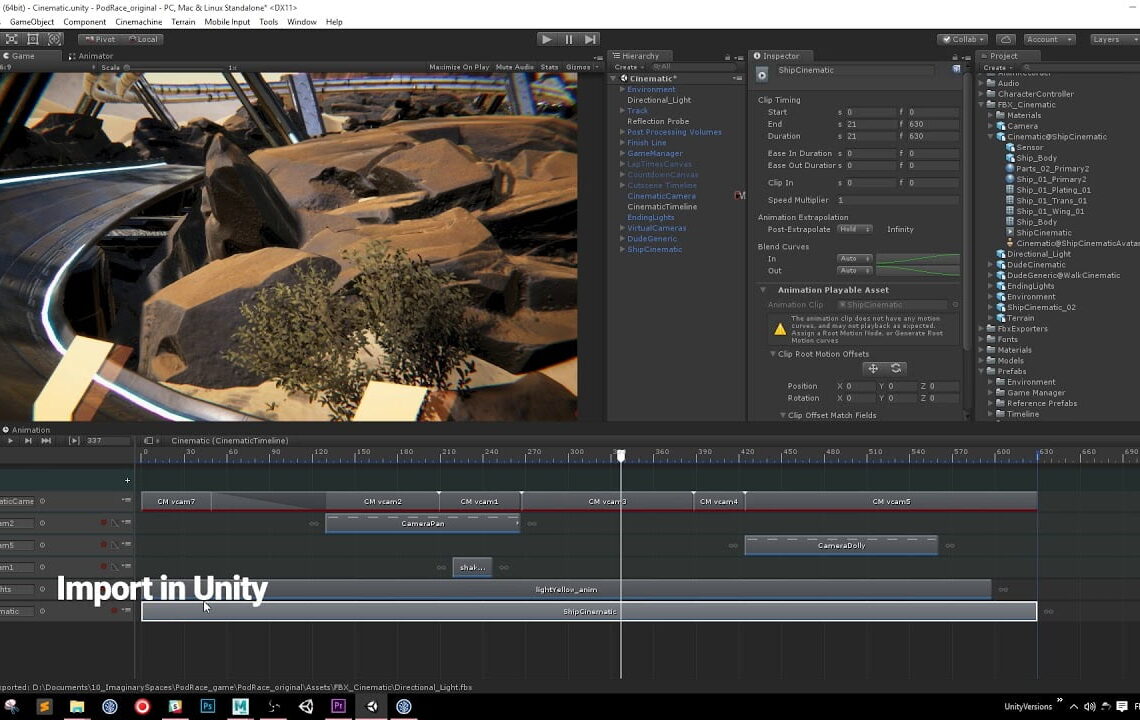This screenshot has width=1140, height=720.
Task: Click the rotation offsets refresh icon
Action: tap(896, 369)
